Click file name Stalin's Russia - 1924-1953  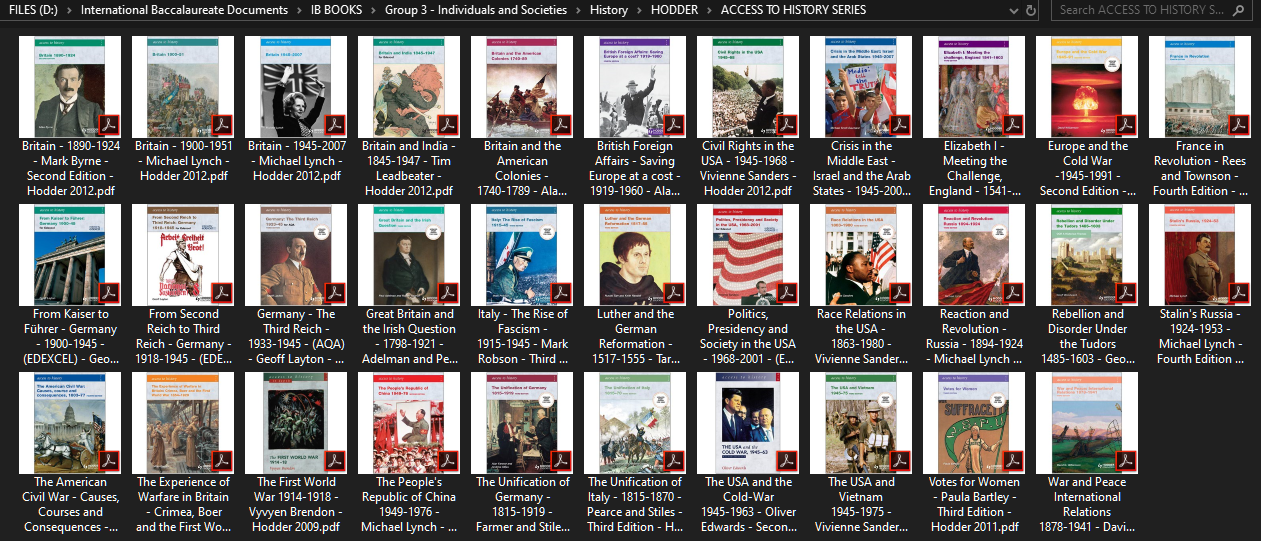click(1200, 336)
